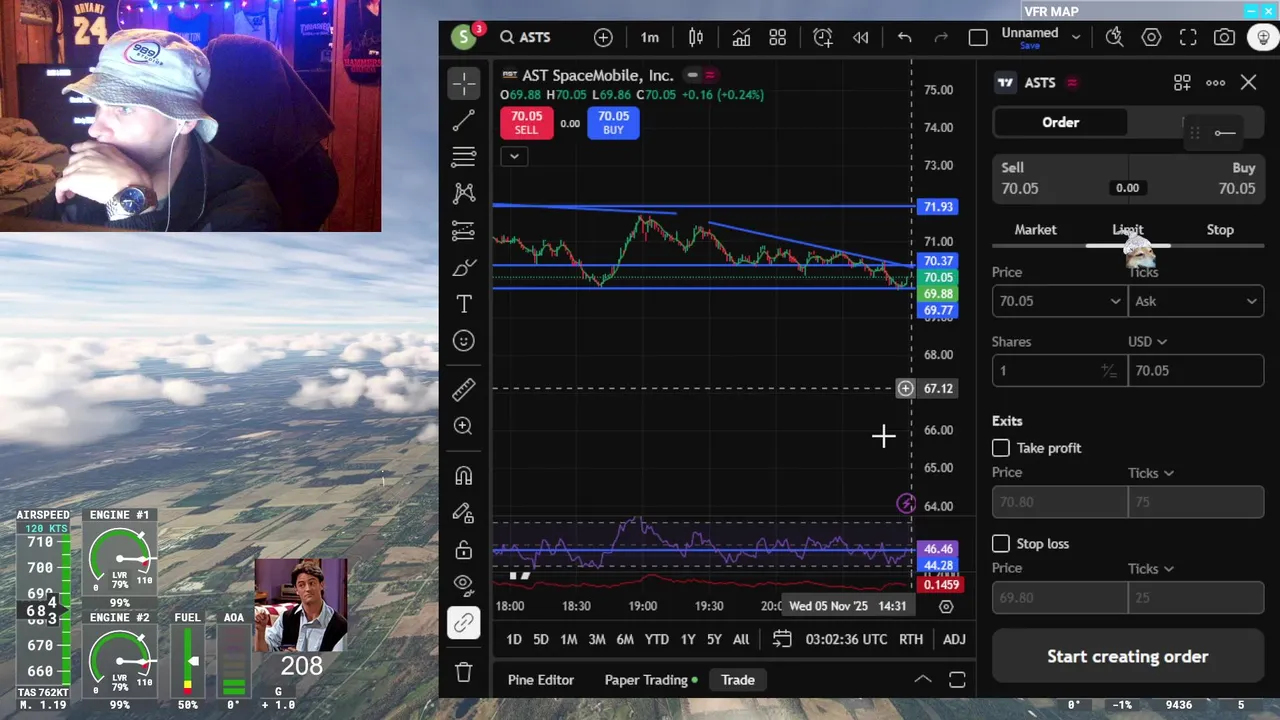Click the blue 70.05 BUY button on chart

(613, 123)
